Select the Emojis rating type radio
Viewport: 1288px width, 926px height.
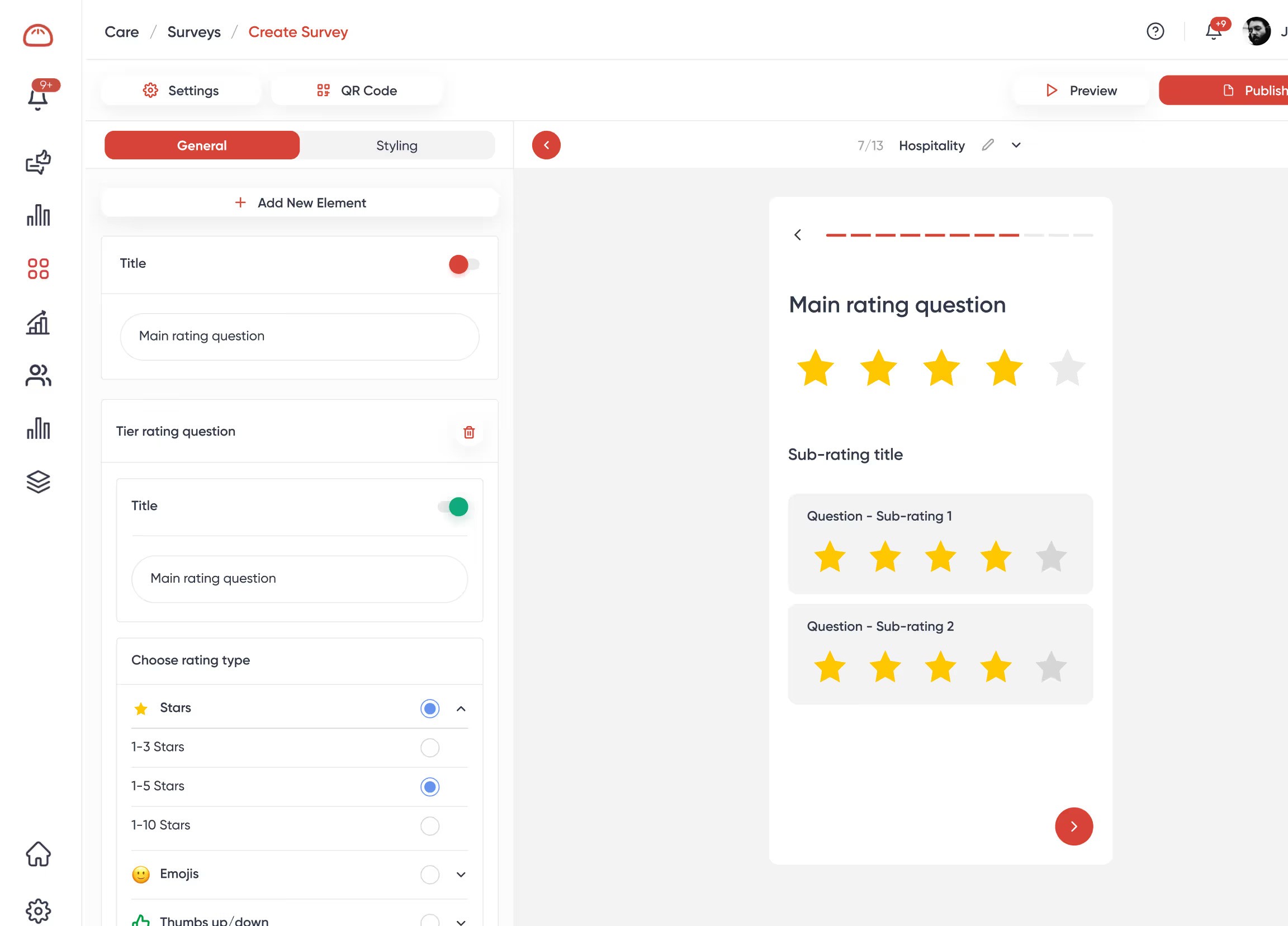[429, 875]
